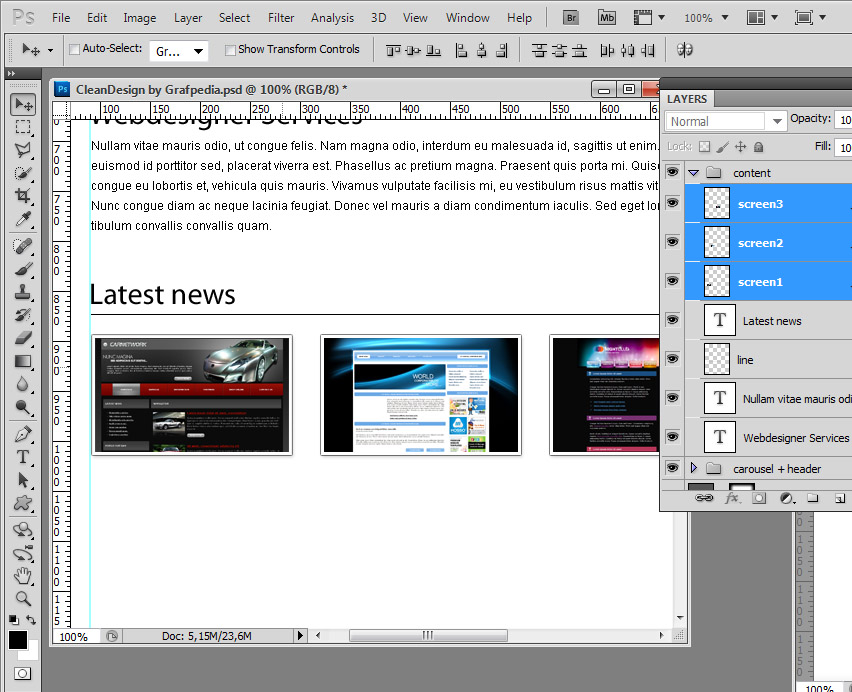
Task: Select the Clone Stamp tool
Action: [23, 292]
